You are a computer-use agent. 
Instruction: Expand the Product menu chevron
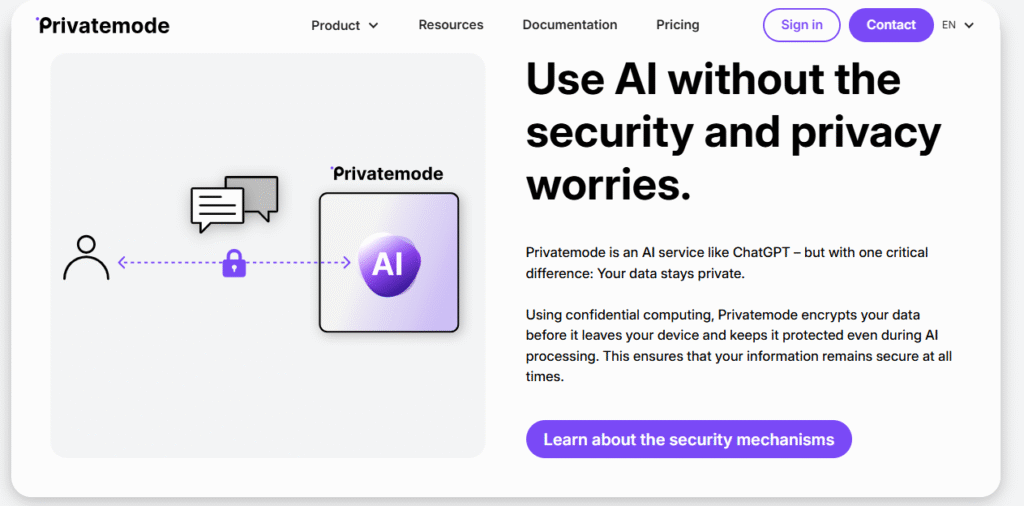374,26
